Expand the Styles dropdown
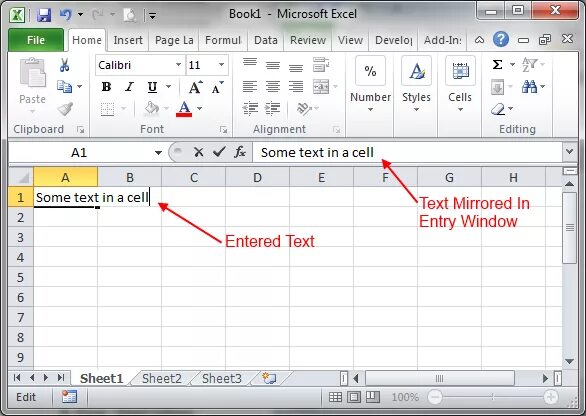 [x=416, y=110]
